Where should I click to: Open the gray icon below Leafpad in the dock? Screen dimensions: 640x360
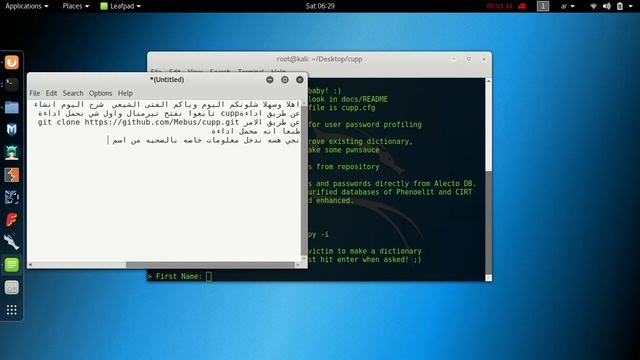[11, 288]
